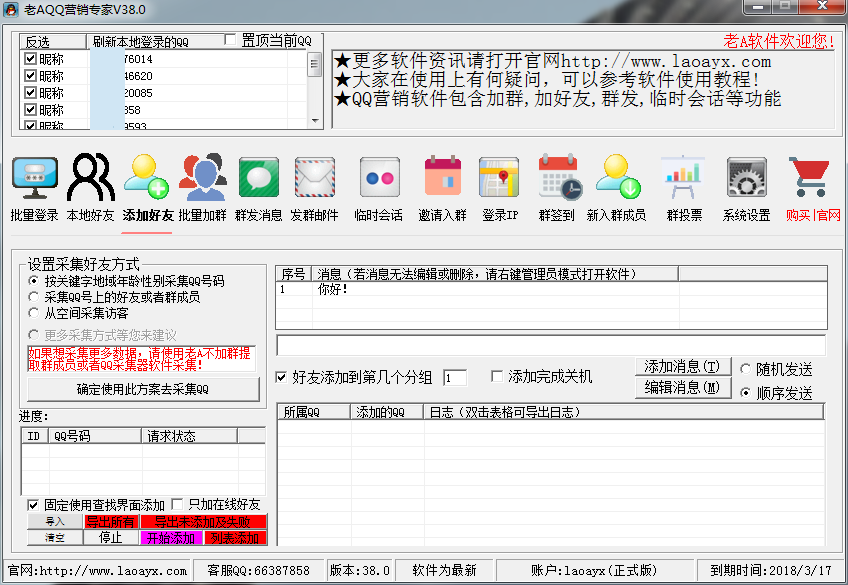The height and width of the screenshot is (585, 848).
Task: Click the 导入 import button
Action: click(x=55, y=522)
